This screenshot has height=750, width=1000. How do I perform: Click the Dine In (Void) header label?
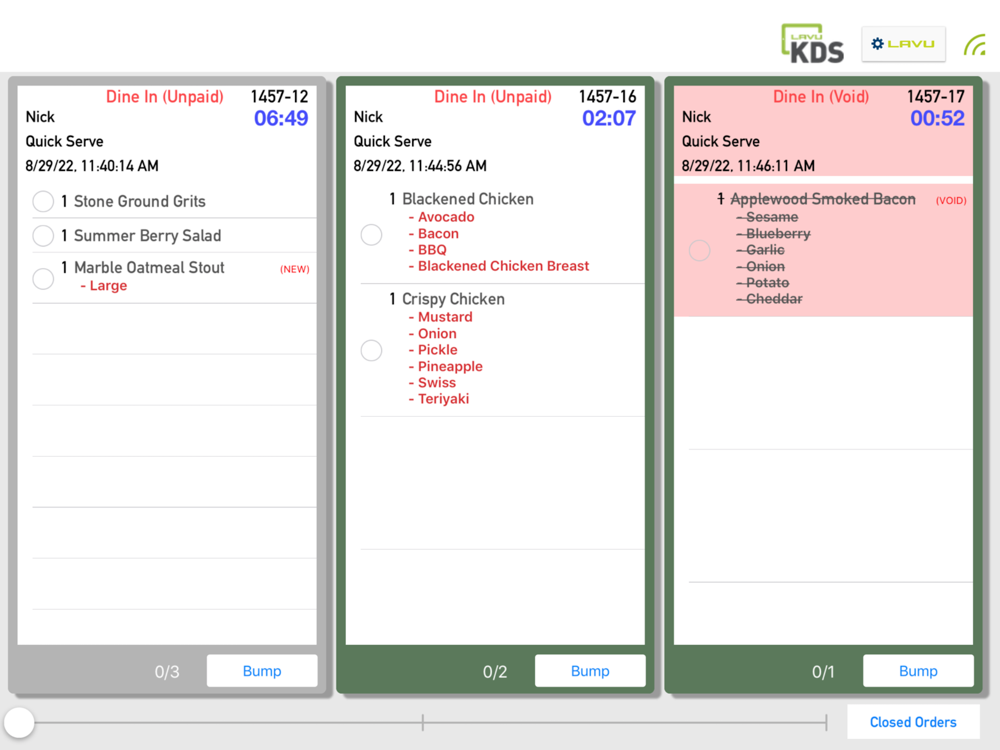821,97
